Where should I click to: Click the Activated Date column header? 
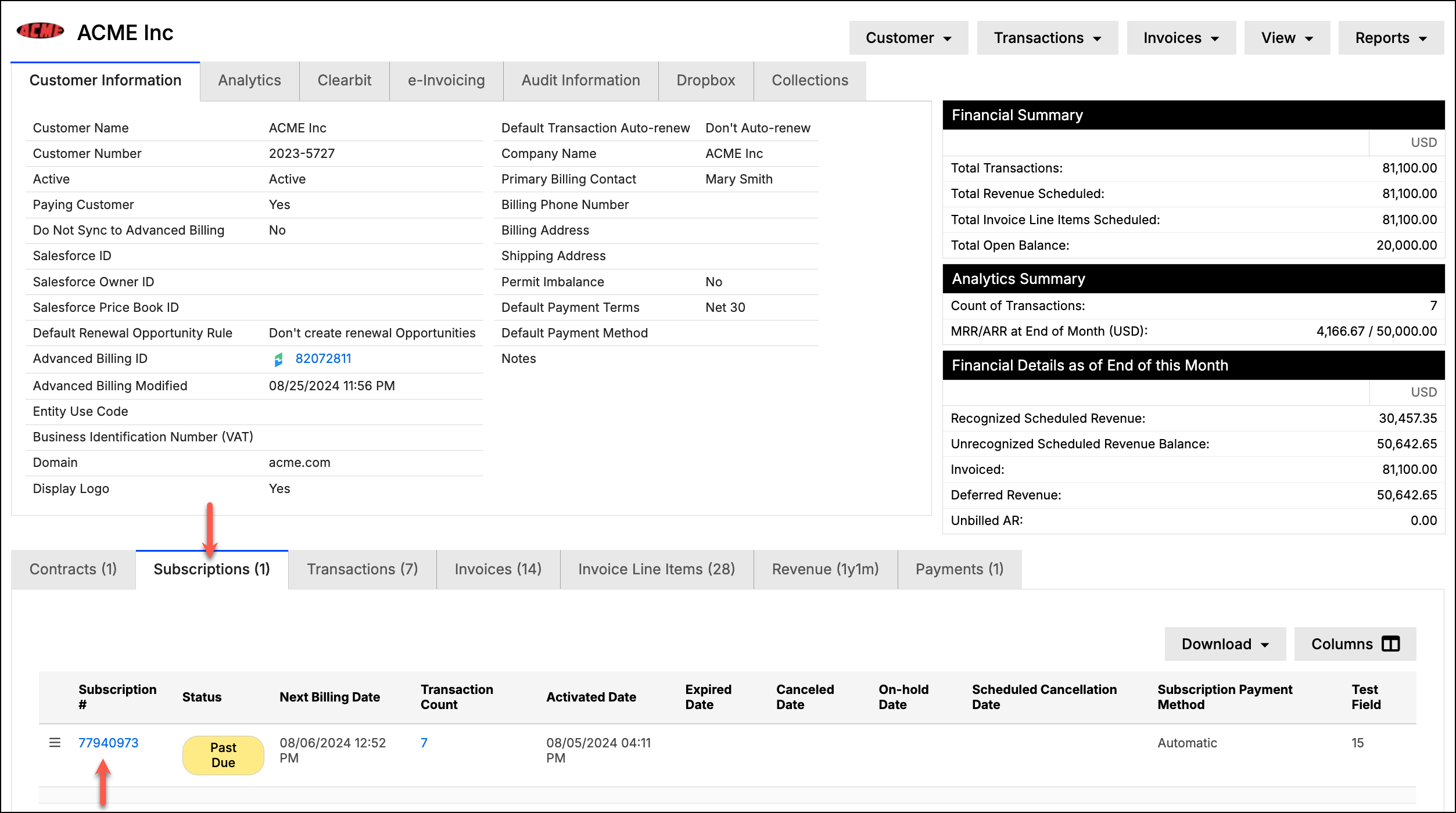pyautogui.click(x=591, y=697)
